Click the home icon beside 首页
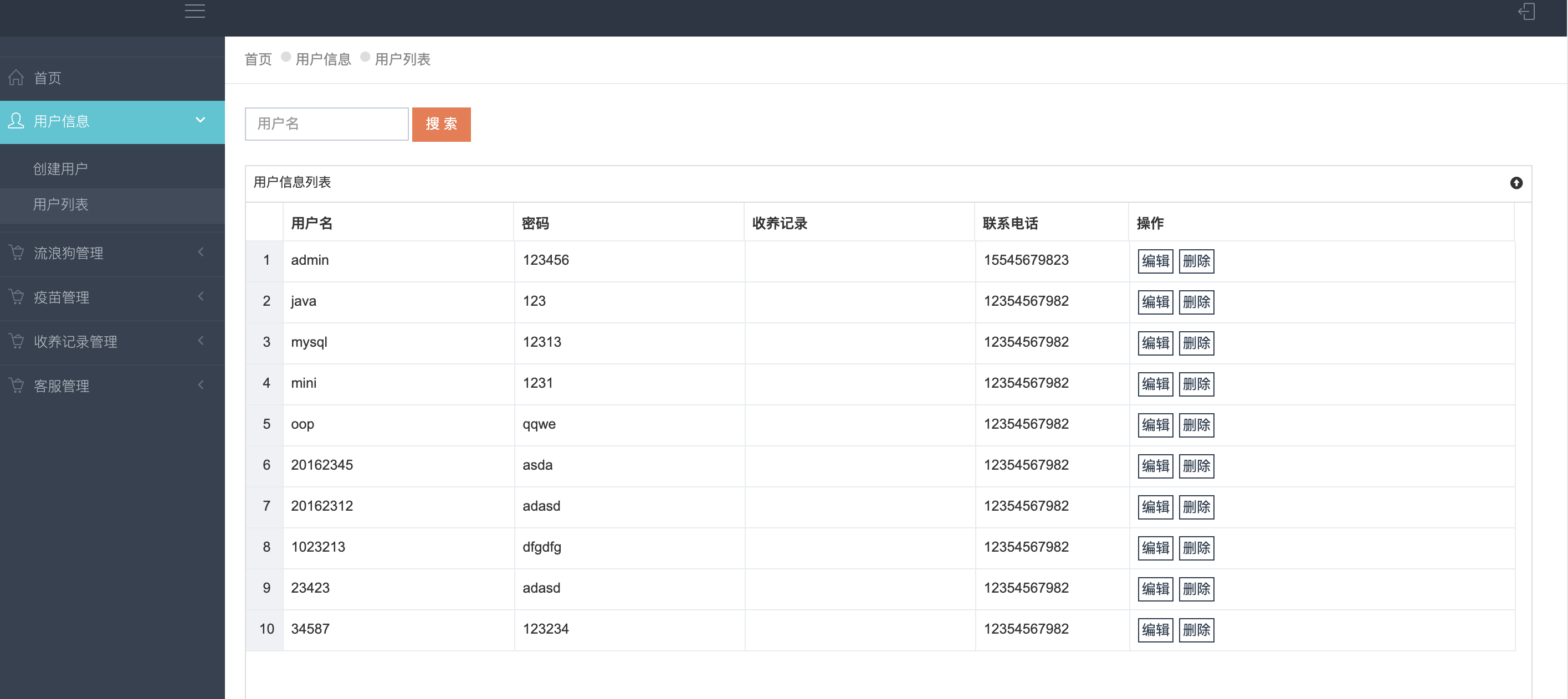 17,77
